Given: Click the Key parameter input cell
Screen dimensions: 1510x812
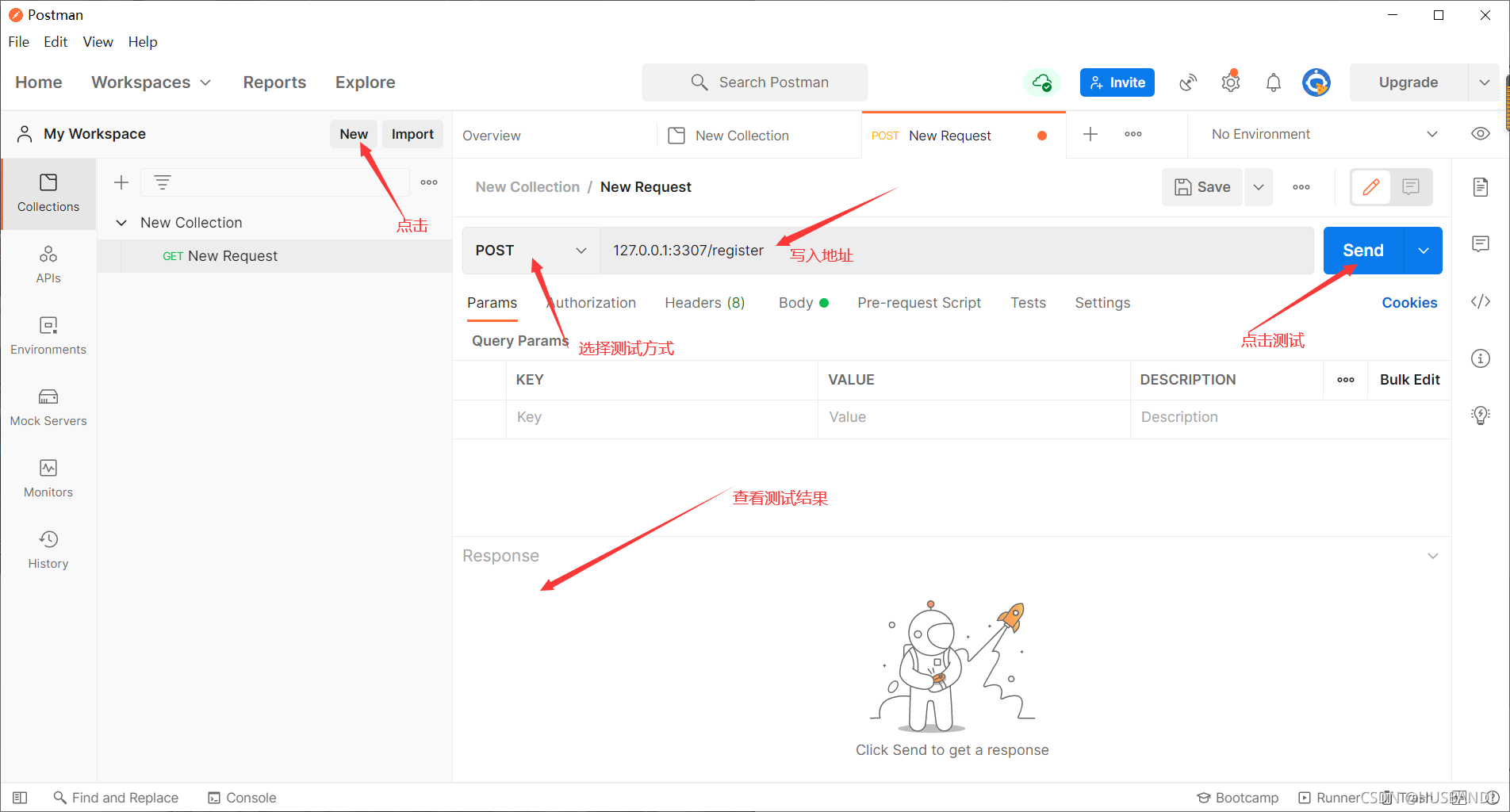Looking at the screenshot, I should (x=662, y=417).
